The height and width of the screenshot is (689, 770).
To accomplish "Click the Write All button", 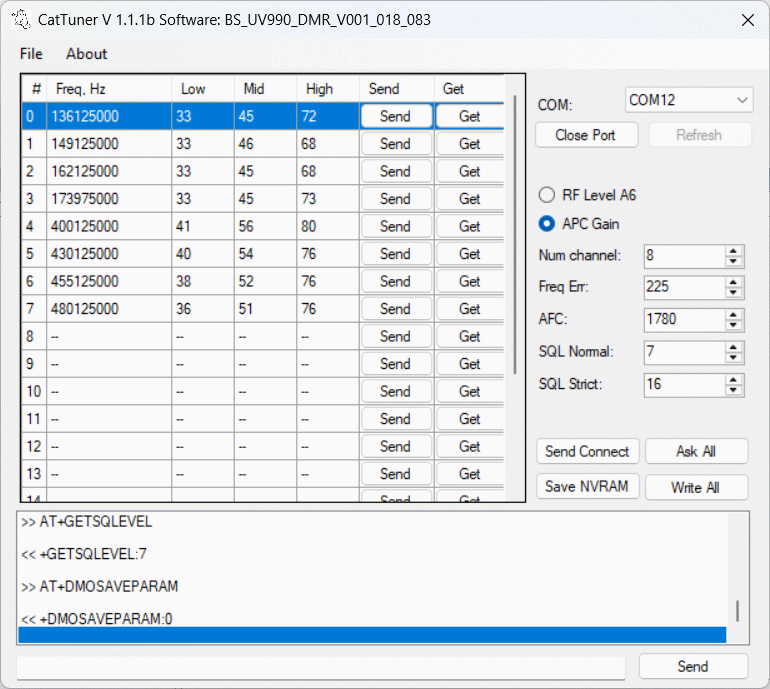I will (x=695, y=488).
